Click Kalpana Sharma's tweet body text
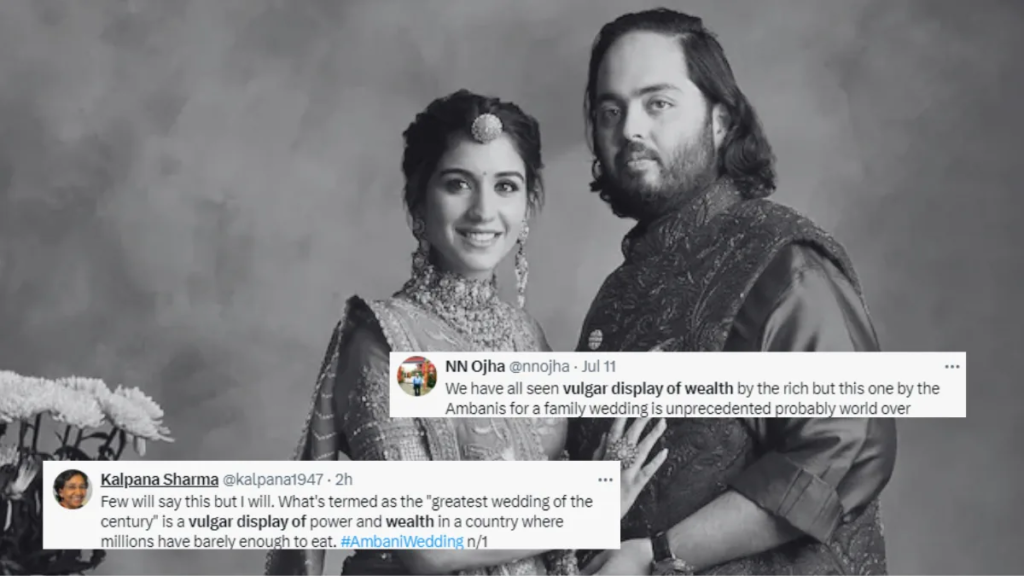Image resolution: width=1024 pixels, height=576 pixels. click(346, 521)
